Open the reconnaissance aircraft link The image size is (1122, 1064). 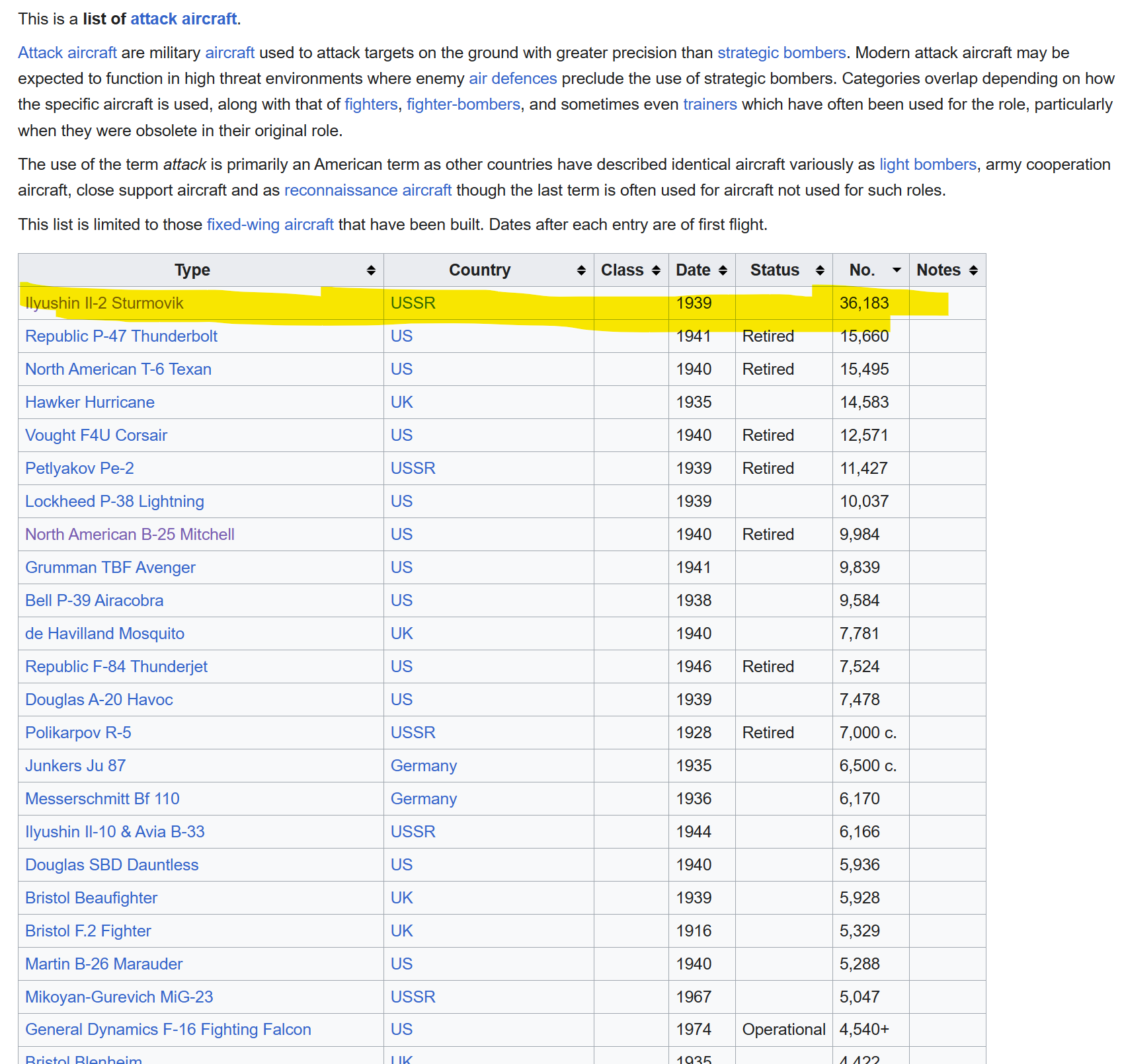(x=368, y=190)
